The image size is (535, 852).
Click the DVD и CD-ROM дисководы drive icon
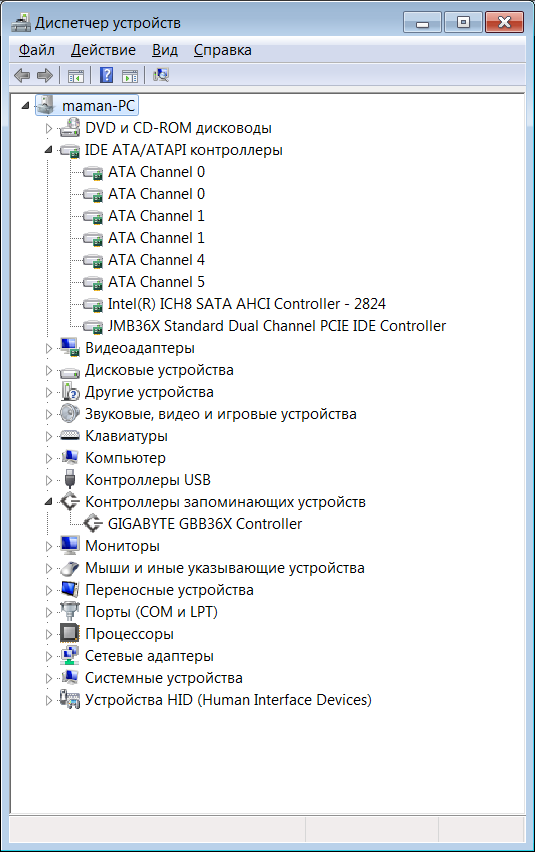[x=70, y=128]
